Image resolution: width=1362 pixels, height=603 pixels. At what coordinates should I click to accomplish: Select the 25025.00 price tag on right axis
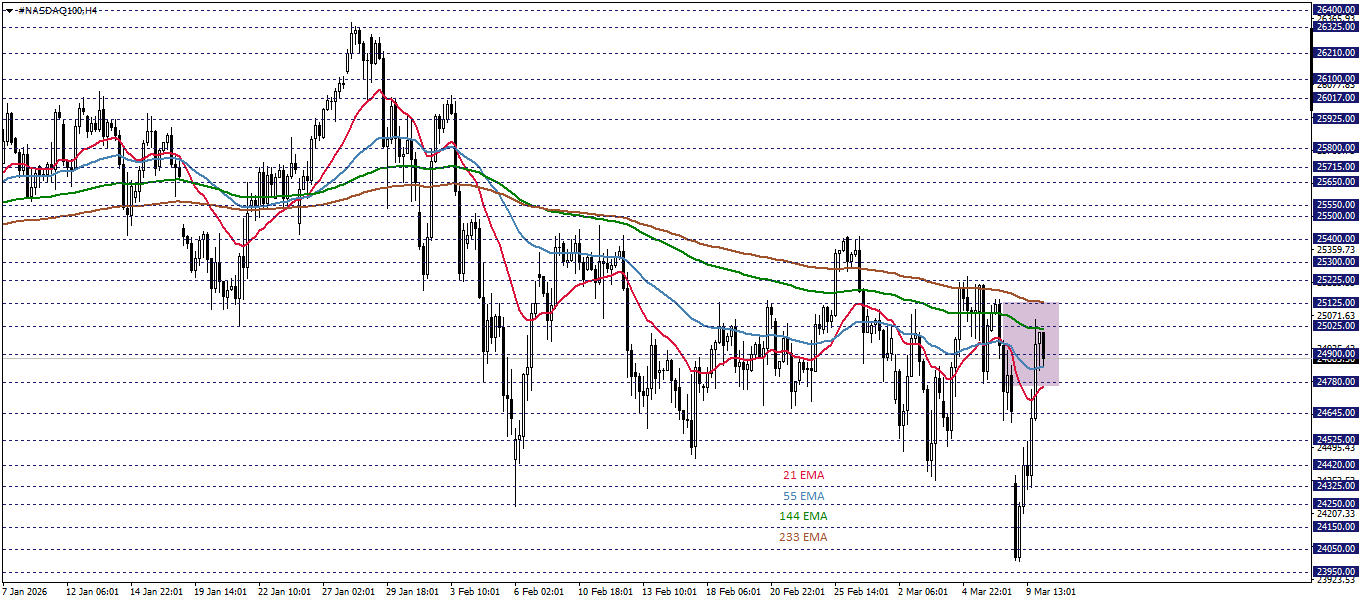[x=1334, y=325]
